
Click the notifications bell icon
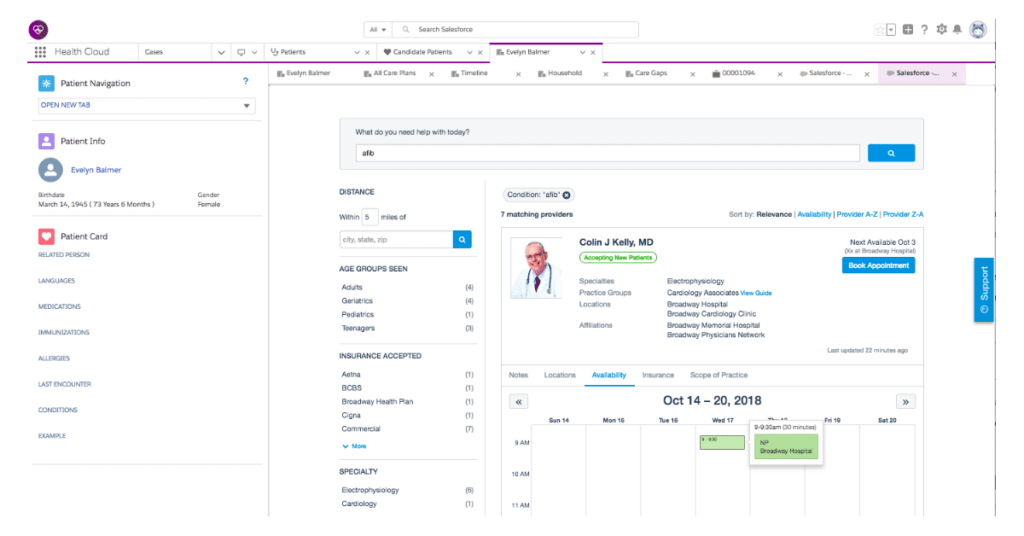tap(957, 30)
